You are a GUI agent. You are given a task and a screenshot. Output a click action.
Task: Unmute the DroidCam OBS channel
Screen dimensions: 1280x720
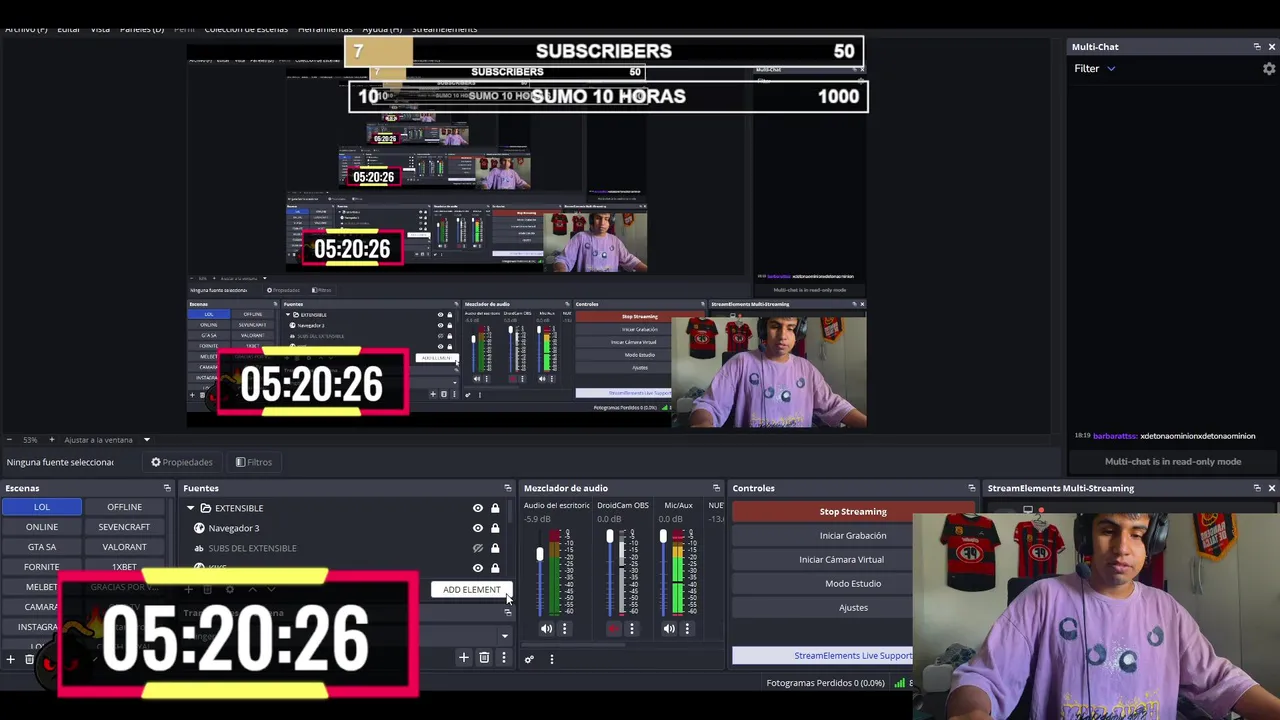coord(613,629)
